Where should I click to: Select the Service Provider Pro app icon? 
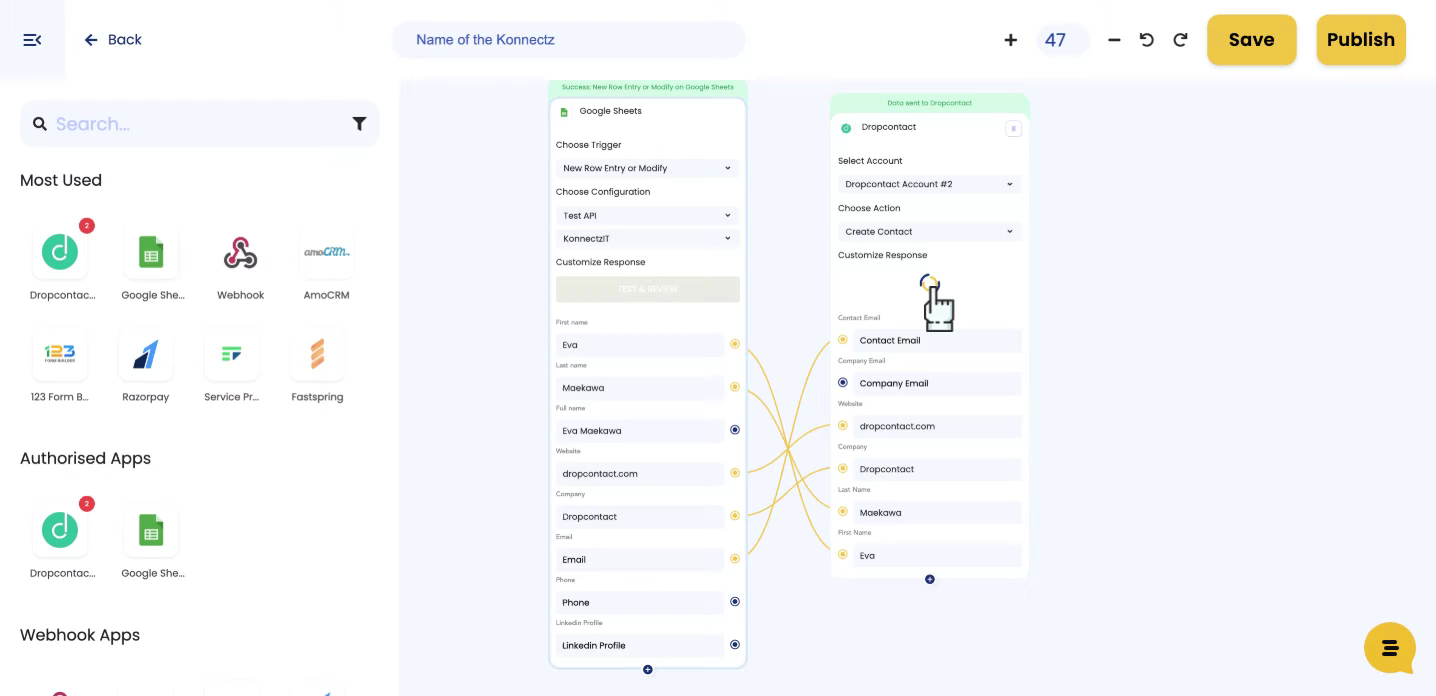[x=231, y=354]
